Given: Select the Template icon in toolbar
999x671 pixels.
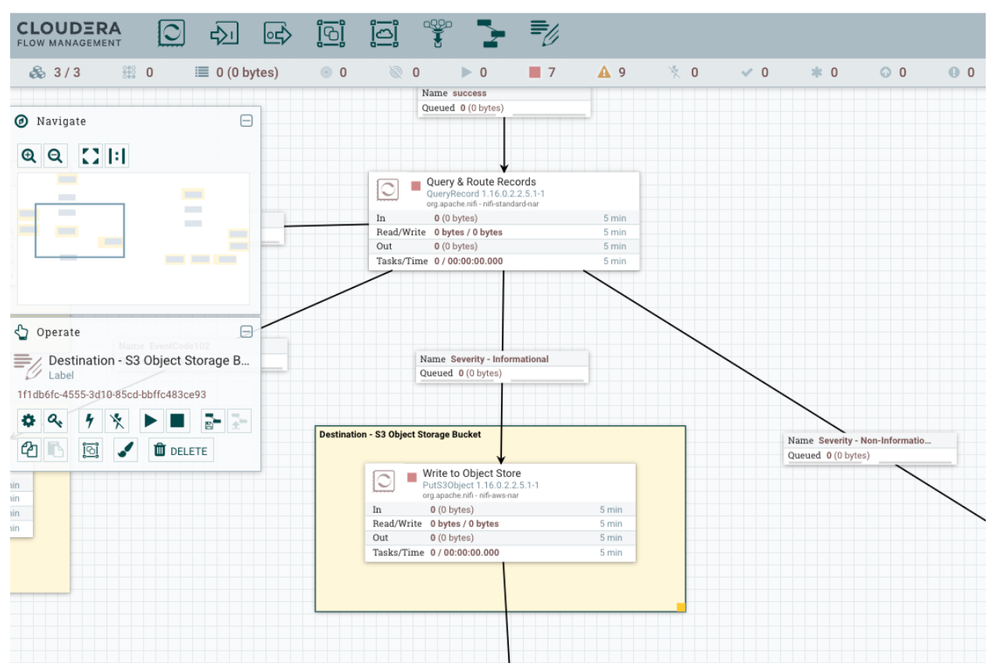Looking at the screenshot, I should [490, 34].
